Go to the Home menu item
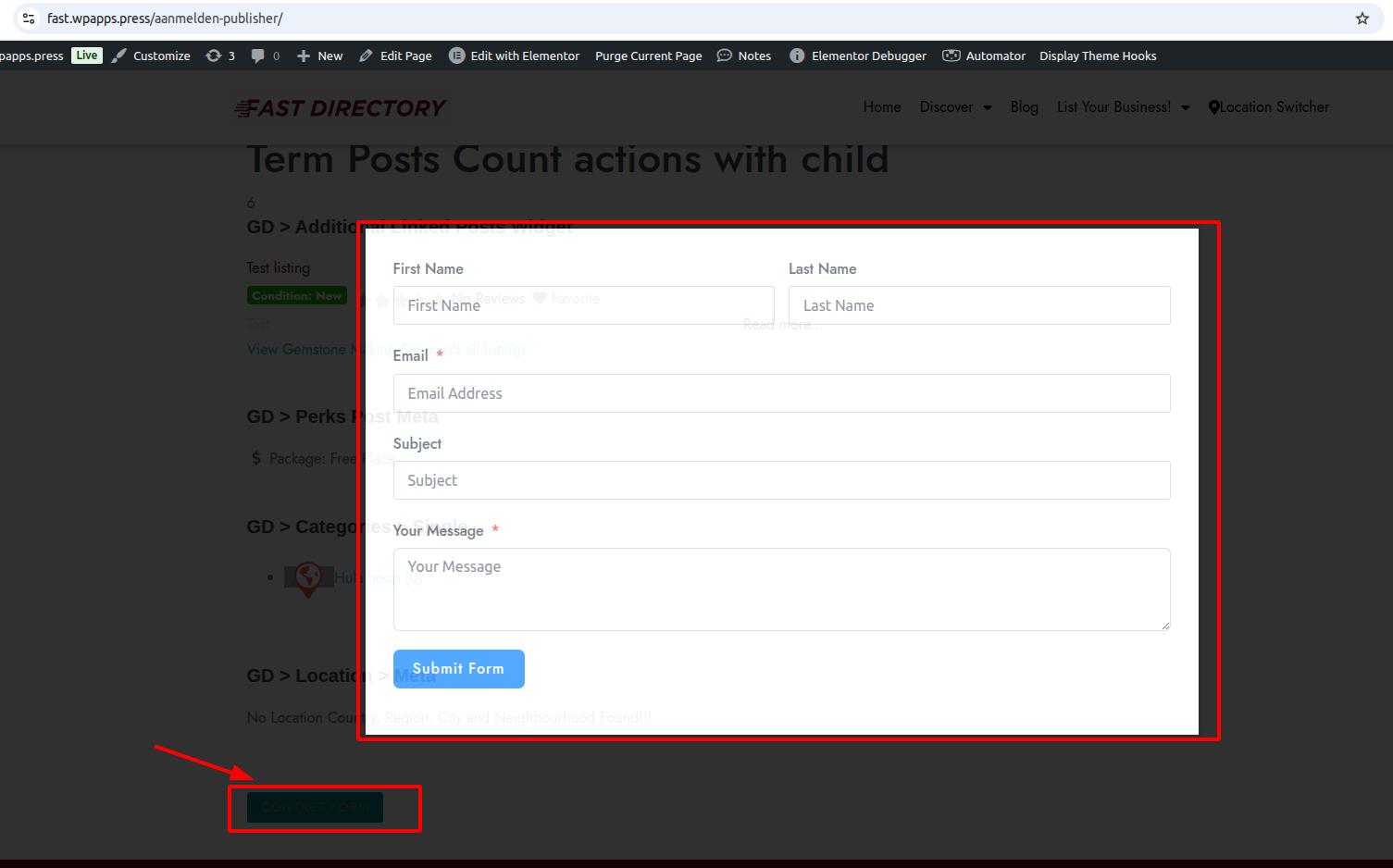 point(881,107)
